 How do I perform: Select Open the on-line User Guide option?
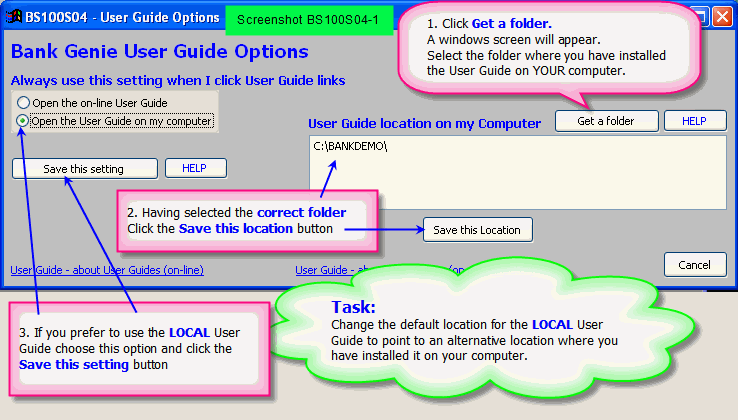(92, 103)
